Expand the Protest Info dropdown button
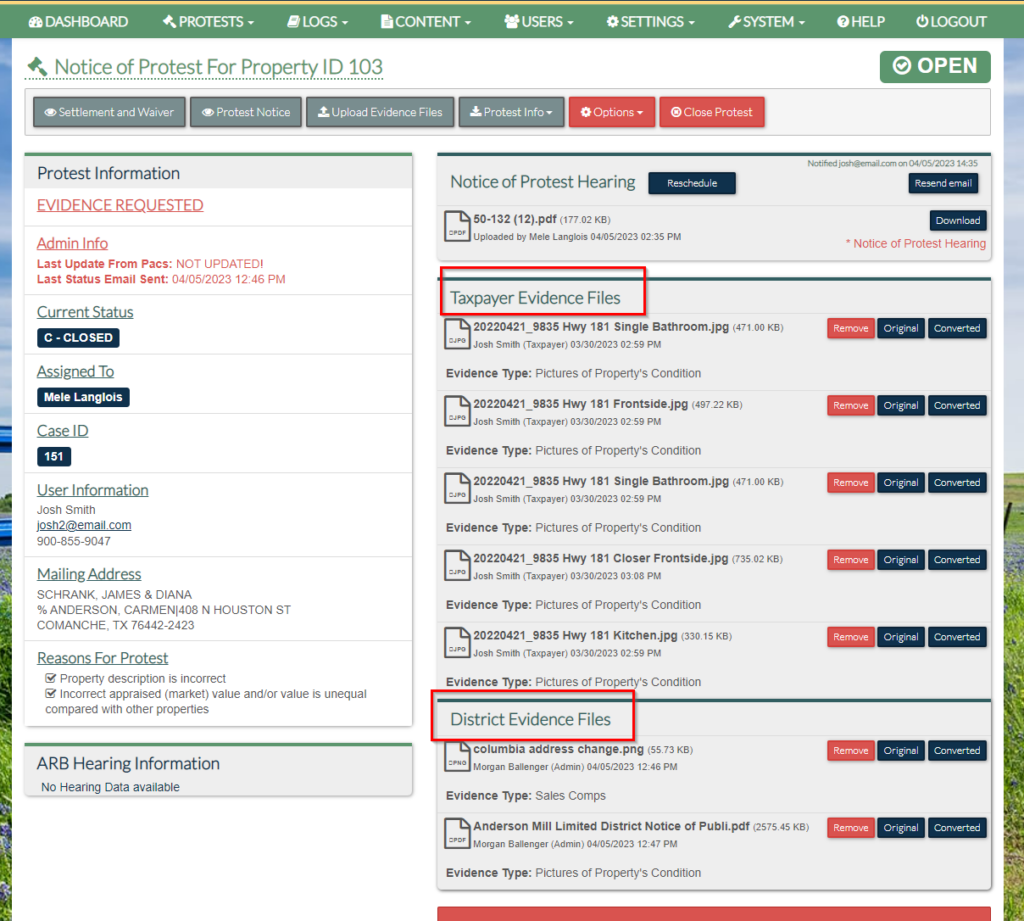The height and width of the screenshot is (921, 1024). (x=511, y=112)
